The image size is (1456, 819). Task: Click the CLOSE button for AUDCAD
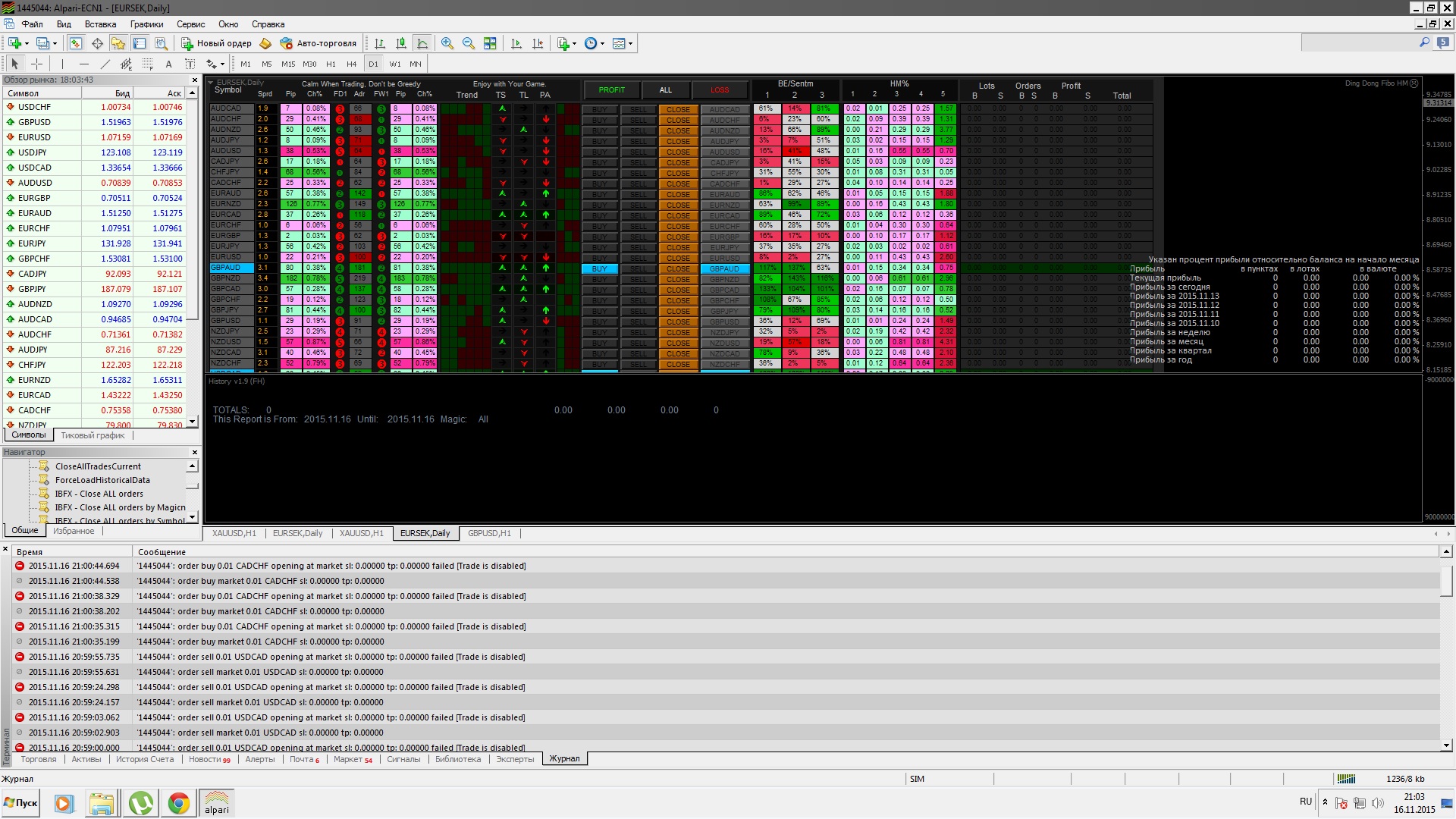pyautogui.click(x=678, y=110)
